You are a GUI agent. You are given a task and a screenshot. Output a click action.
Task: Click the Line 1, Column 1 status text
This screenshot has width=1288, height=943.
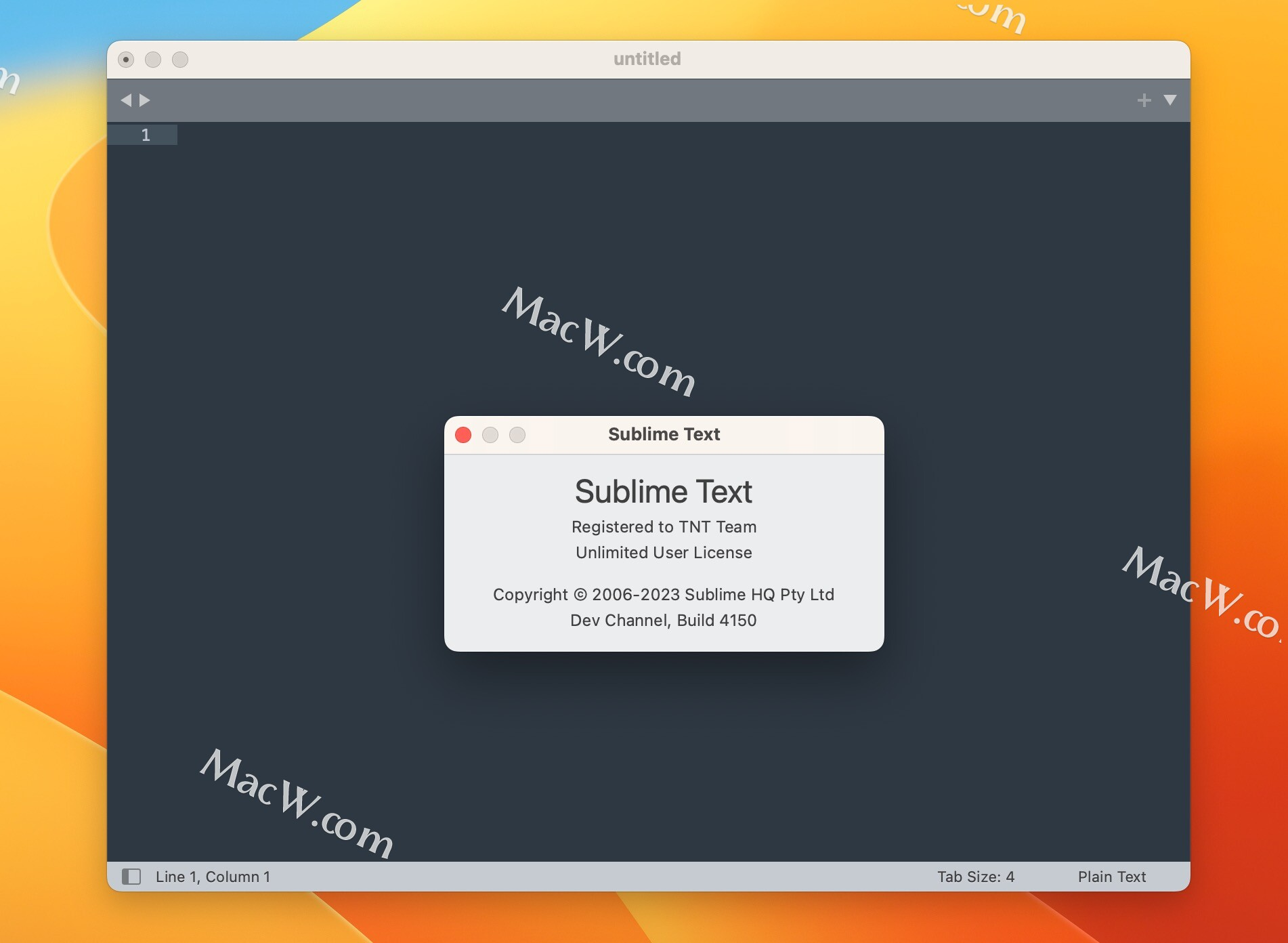click(212, 876)
